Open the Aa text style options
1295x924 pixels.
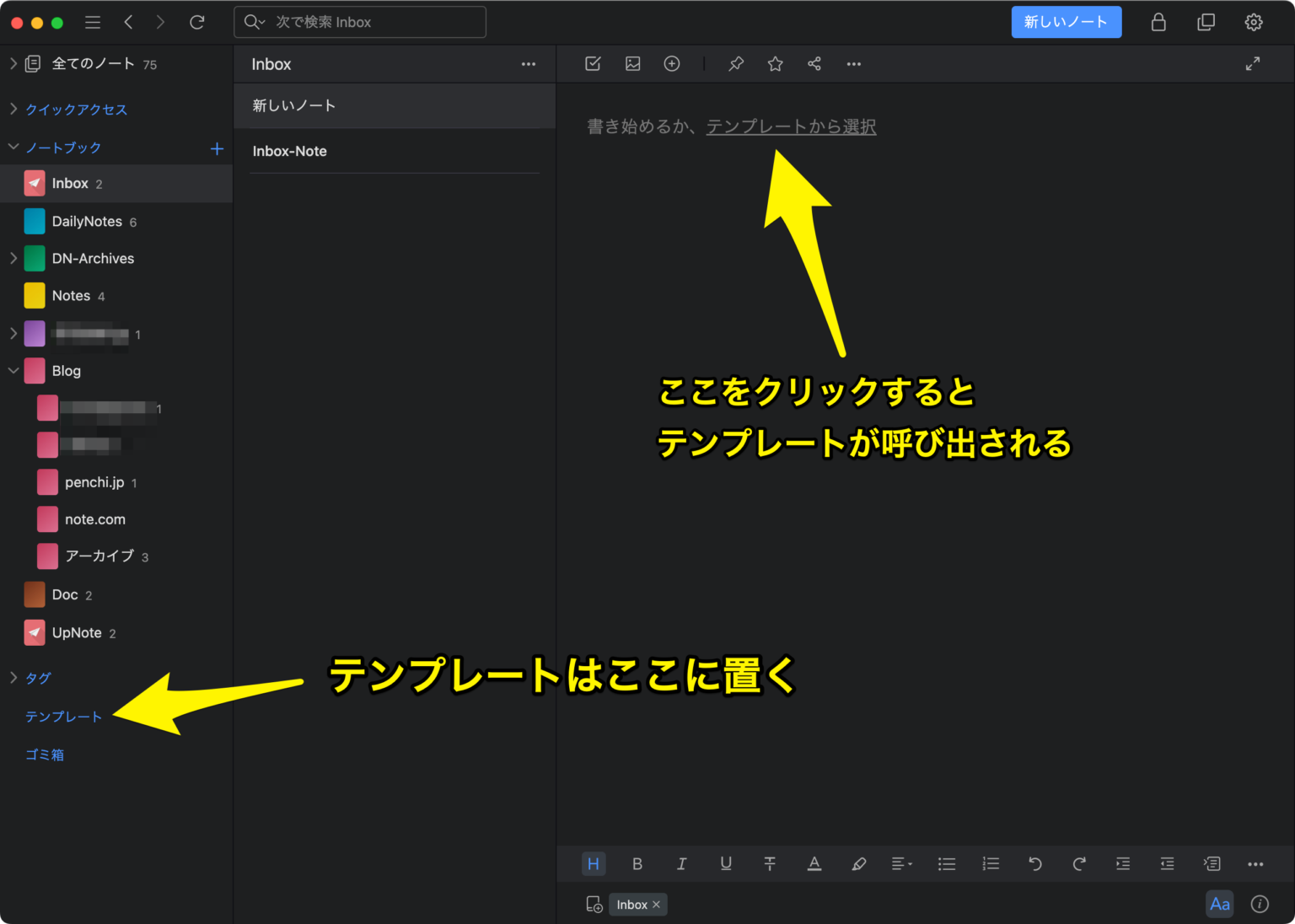click(x=1220, y=904)
